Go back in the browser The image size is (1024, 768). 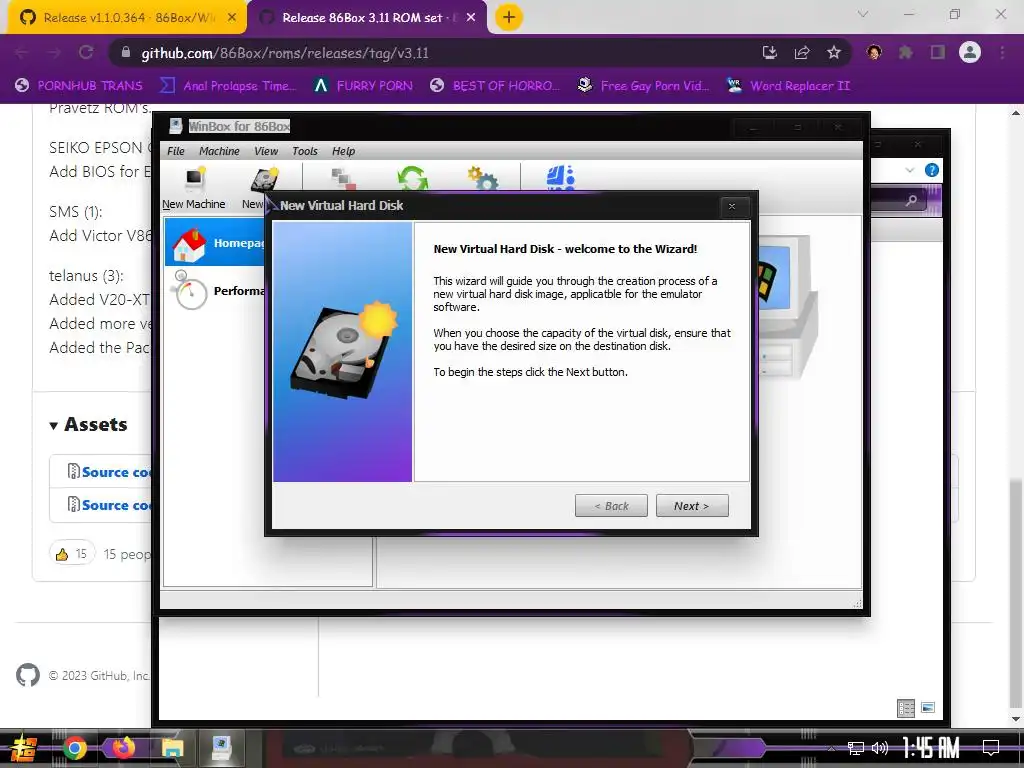[x=22, y=53]
